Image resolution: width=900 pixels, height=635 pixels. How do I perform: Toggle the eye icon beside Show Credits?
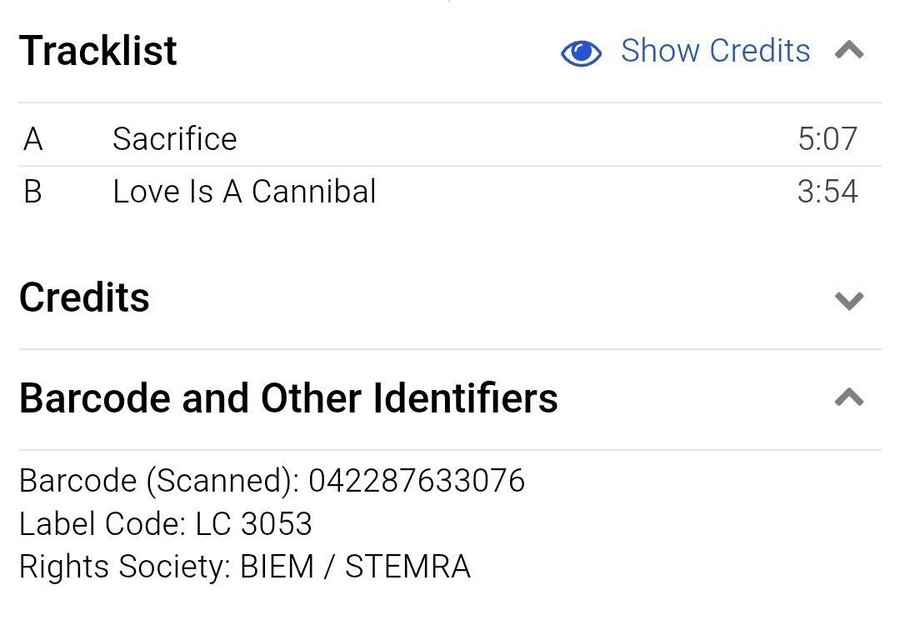[x=581, y=52]
